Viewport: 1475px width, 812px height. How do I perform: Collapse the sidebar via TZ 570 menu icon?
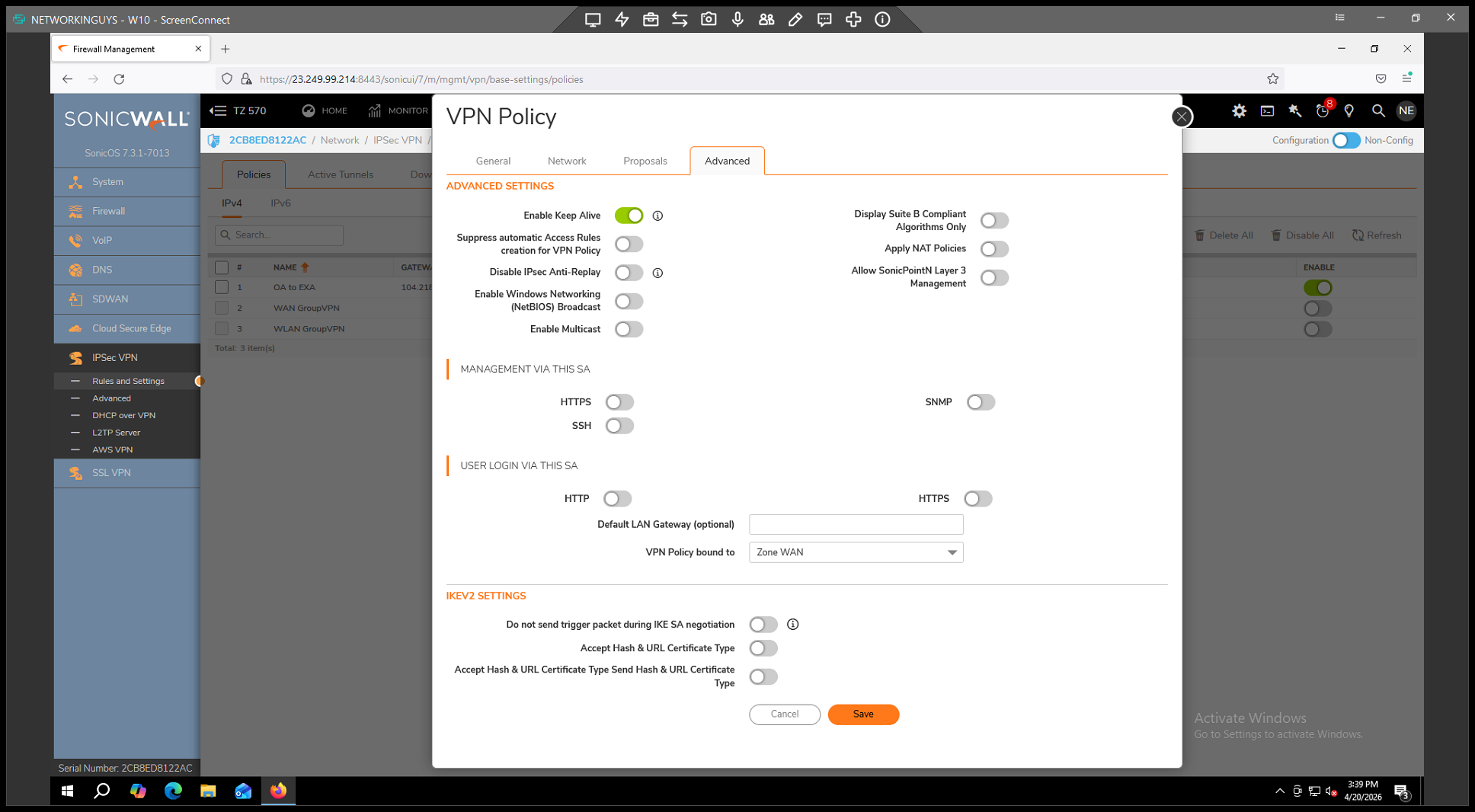[218, 111]
